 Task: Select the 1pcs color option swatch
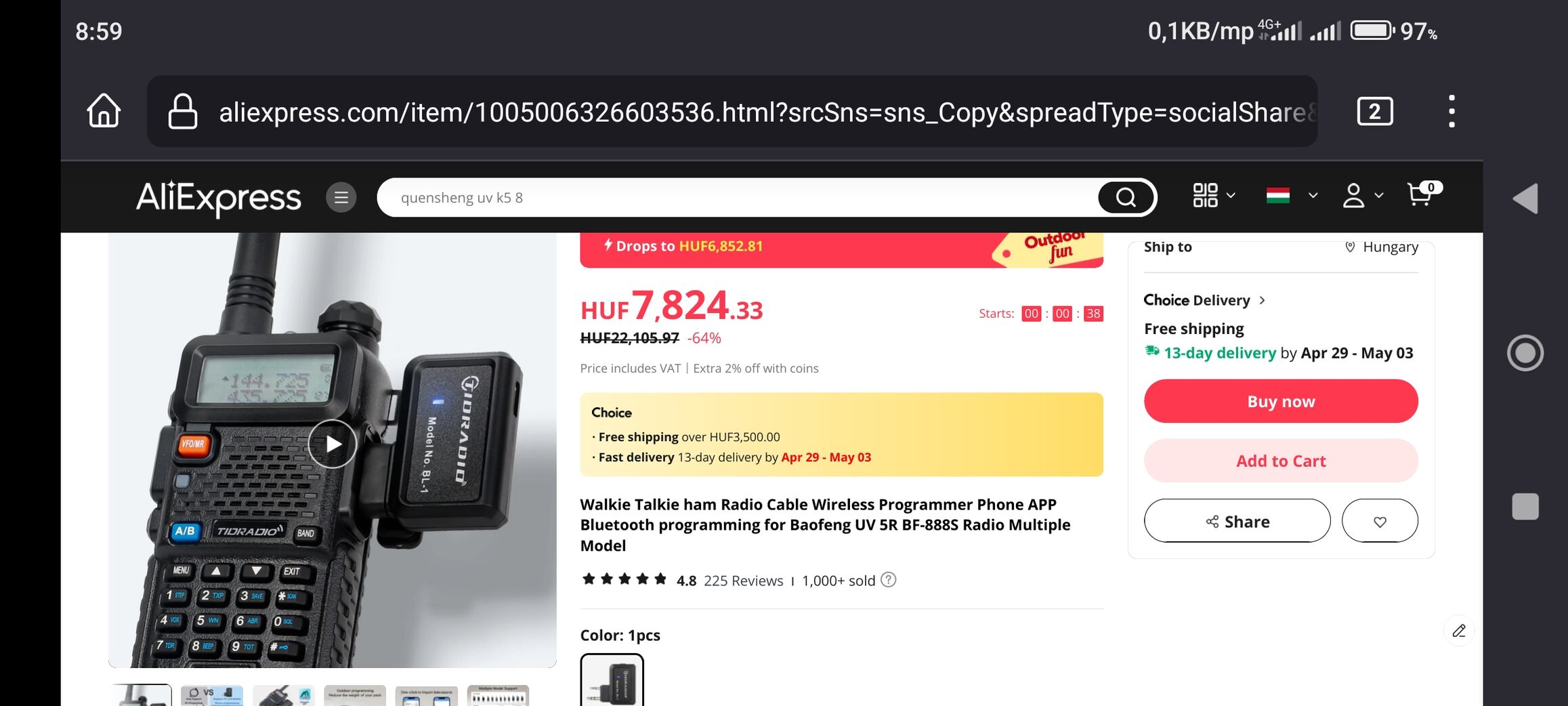pyautogui.click(x=612, y=680)
